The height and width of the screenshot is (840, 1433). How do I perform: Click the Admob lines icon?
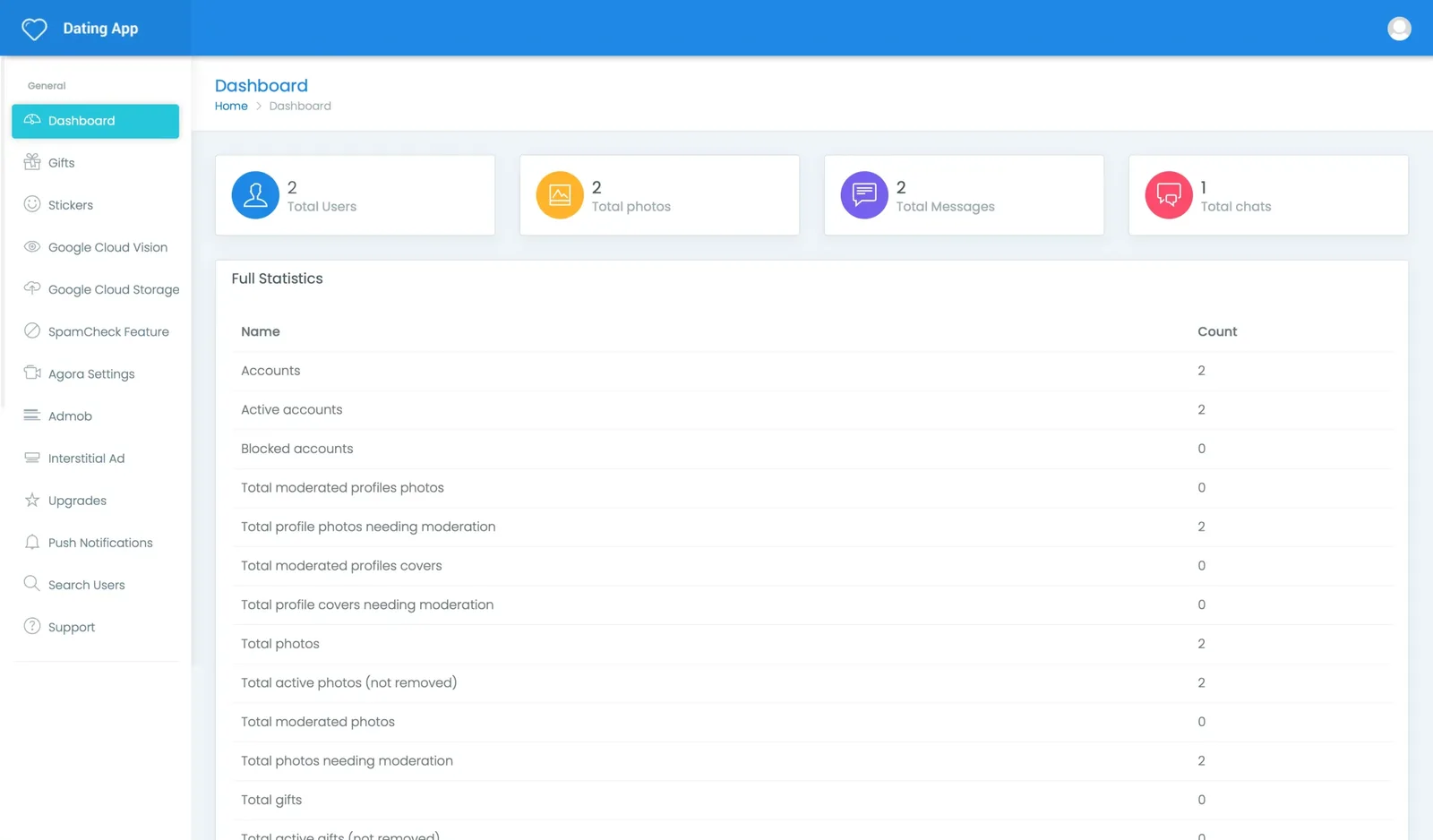click(x=32, y=415)
